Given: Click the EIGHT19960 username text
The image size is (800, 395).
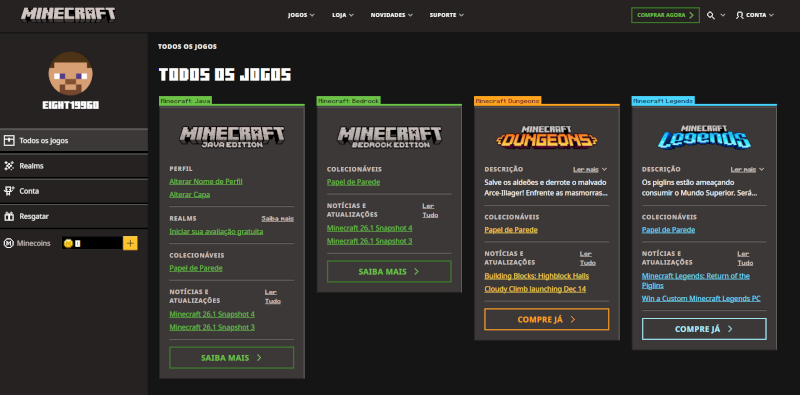Looking at the screenshot, I should [x=70, y=106].
